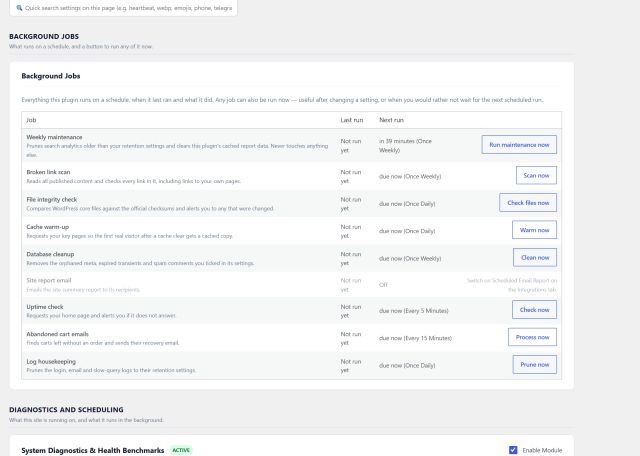This screenshot has height=456, width=640.
Task: Click the search magnifier icon
Action: pyautogui.click(x=19, y=8)
